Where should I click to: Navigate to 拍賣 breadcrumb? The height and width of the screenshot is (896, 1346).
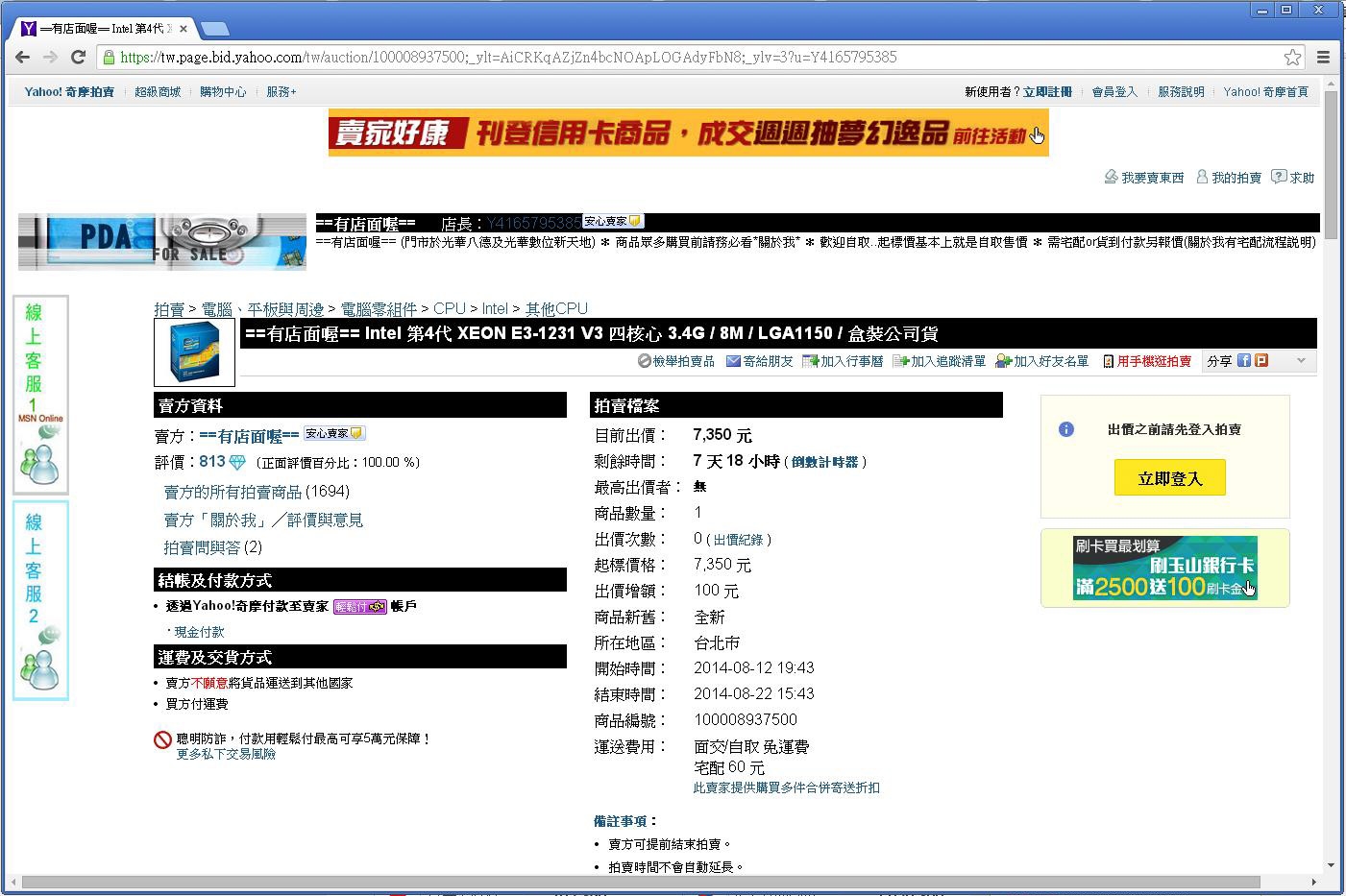169,309
